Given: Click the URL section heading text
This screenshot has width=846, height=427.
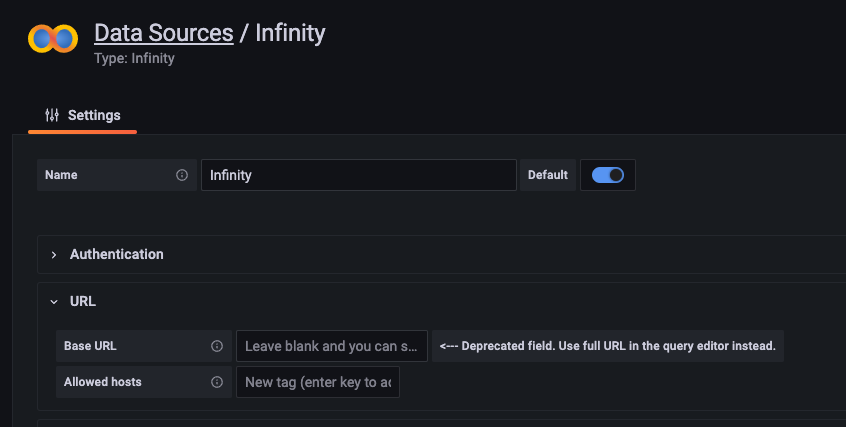Looking at the screenshot, I should point(83,301).
